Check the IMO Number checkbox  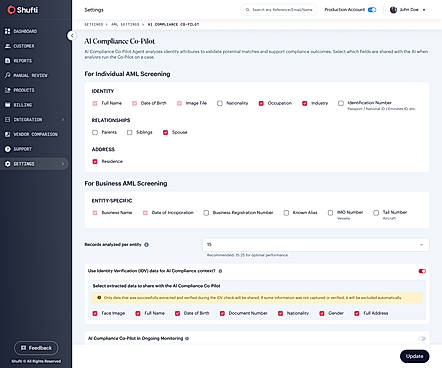(x=330, y=213)
